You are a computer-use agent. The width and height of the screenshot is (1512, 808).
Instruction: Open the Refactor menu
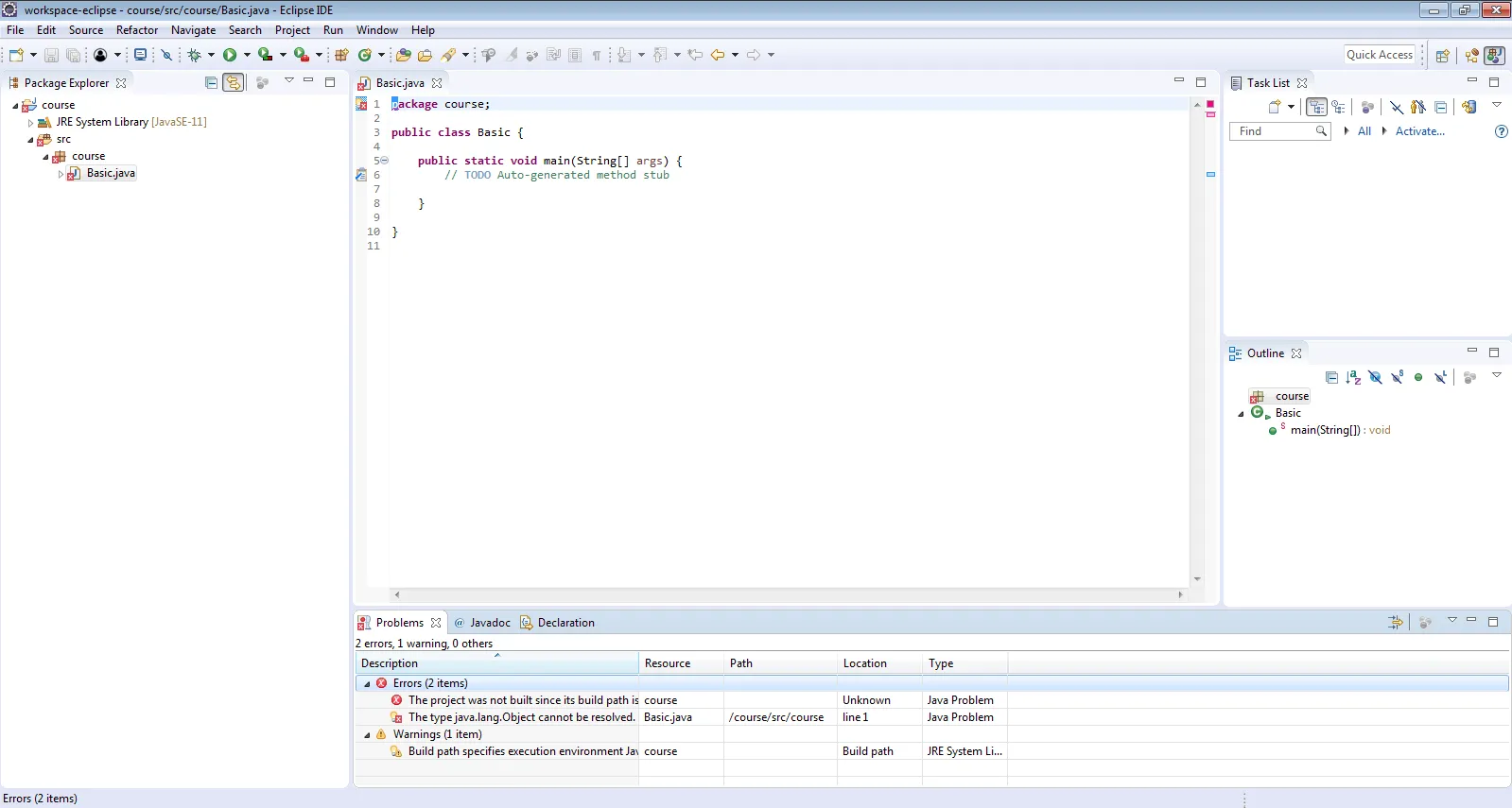[x=137, y=30]
